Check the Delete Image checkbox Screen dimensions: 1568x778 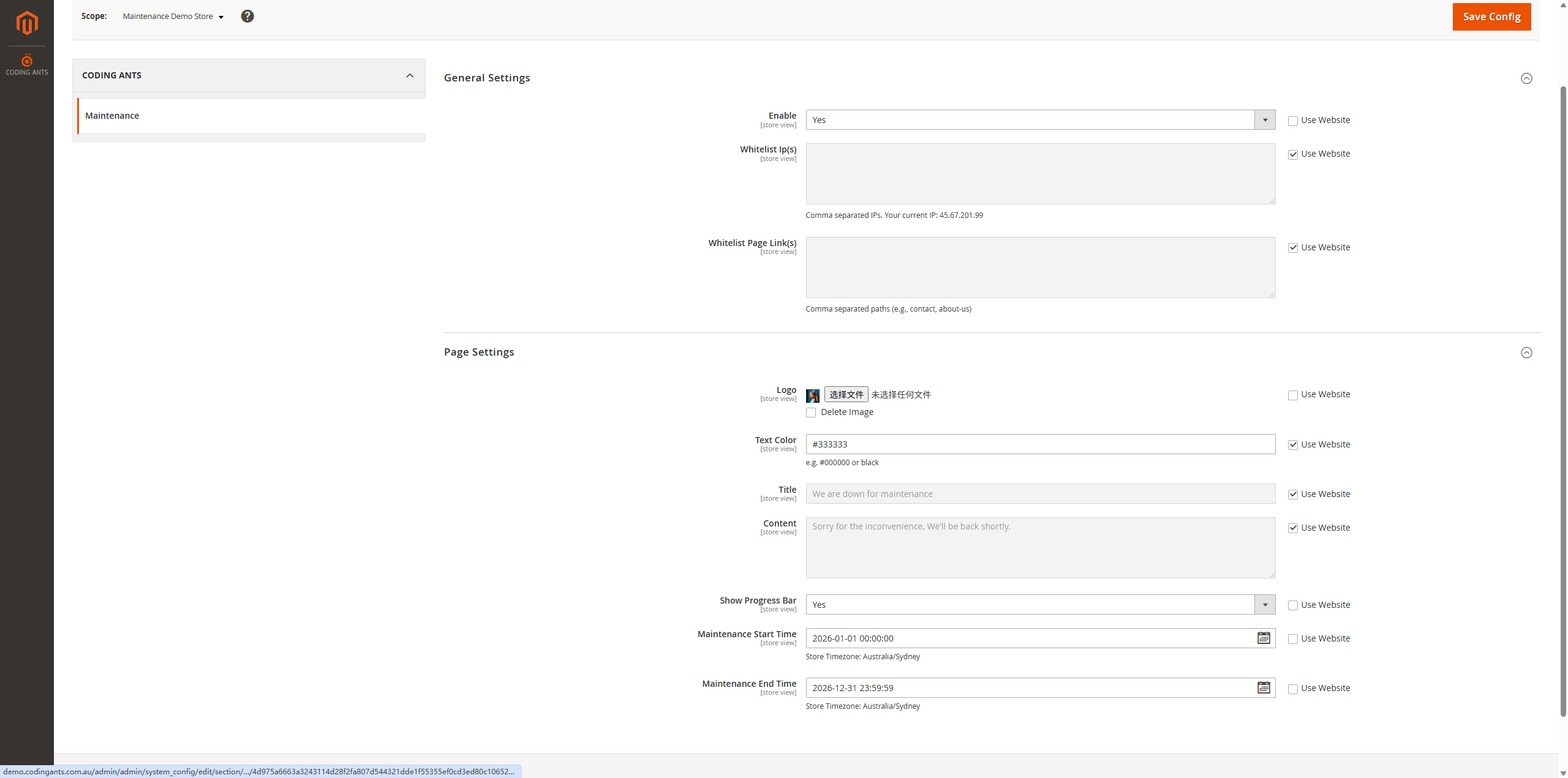tap(811, 413)
